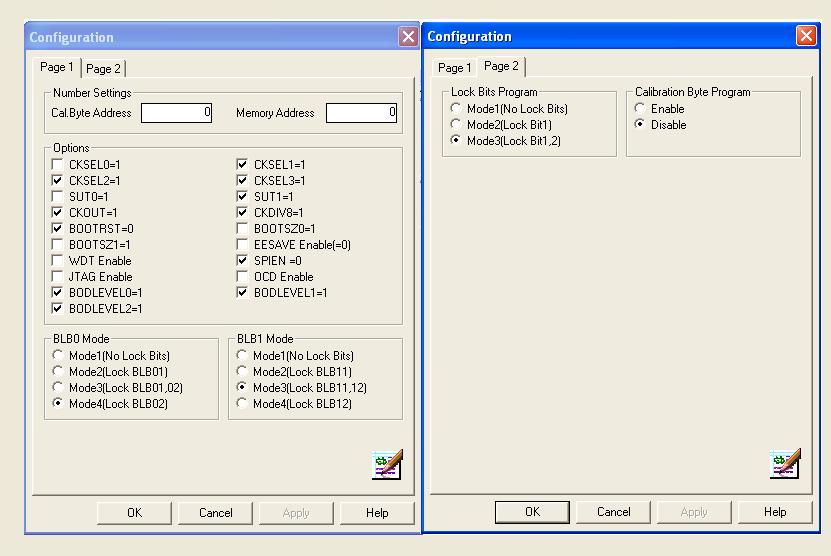This screenshot has width=831, height=556.
Task: Choose Mode2(Lock BLB11) under BLB1 Mode
Action: point(241,372)
